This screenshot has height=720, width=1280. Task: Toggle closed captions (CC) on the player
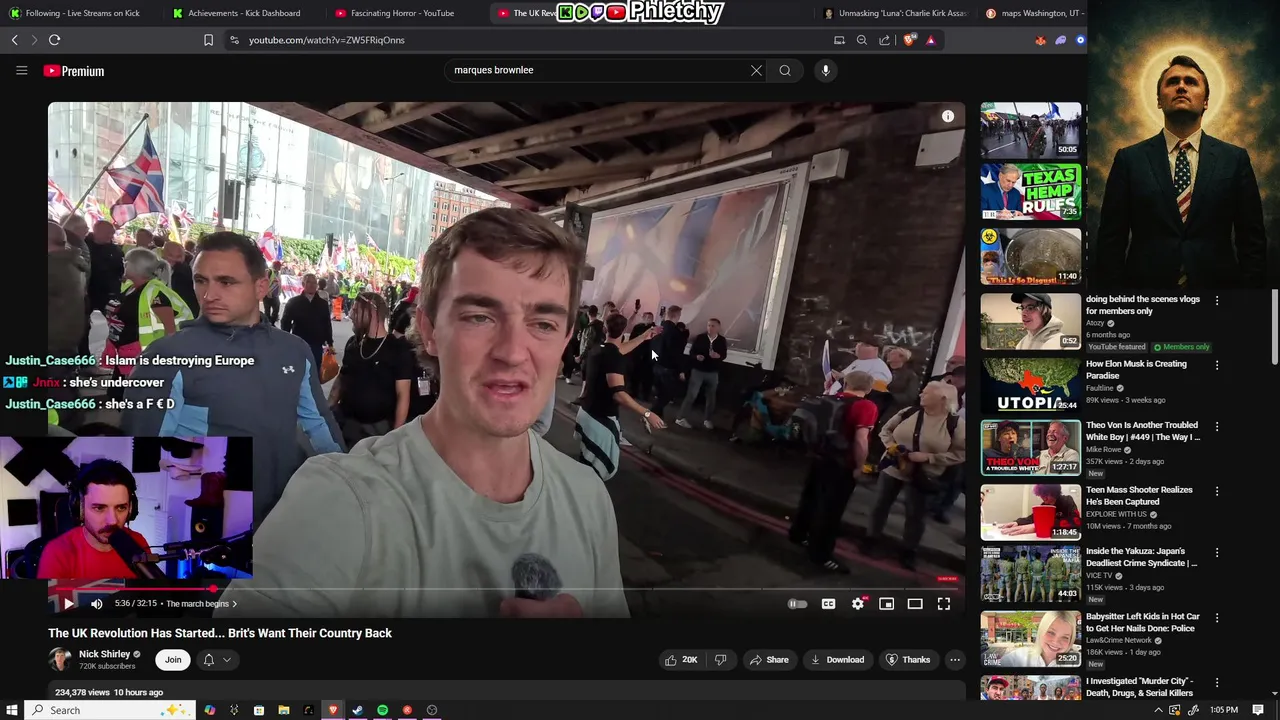click(x=828, y=604)
